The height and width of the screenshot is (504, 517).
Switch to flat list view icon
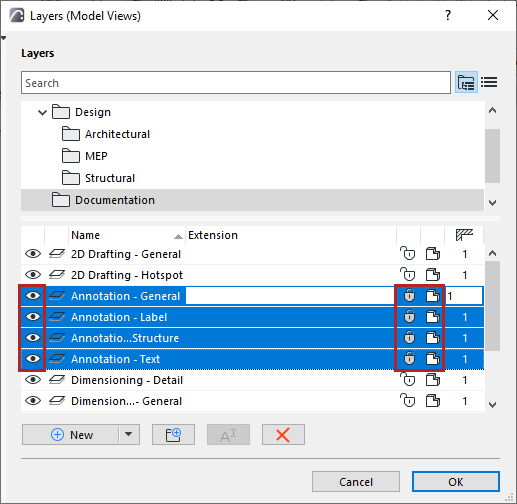click(489, 82)
